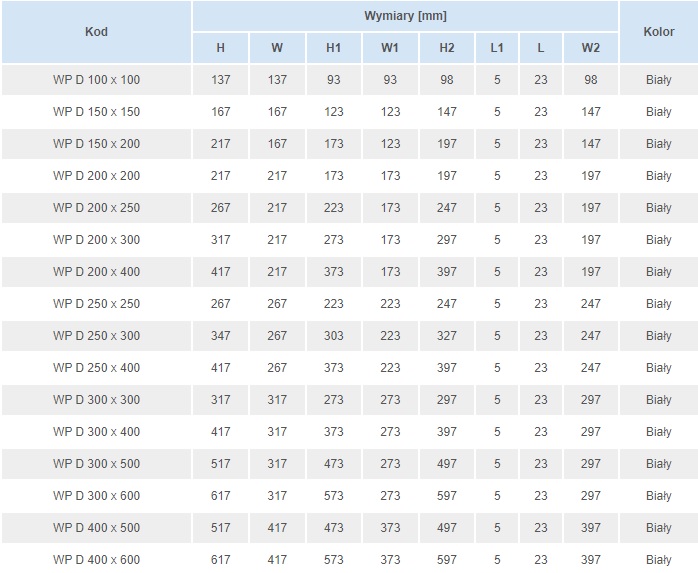Click the WP D 300 x 300 code
The image size is (698, 573).
coord(96,400)
